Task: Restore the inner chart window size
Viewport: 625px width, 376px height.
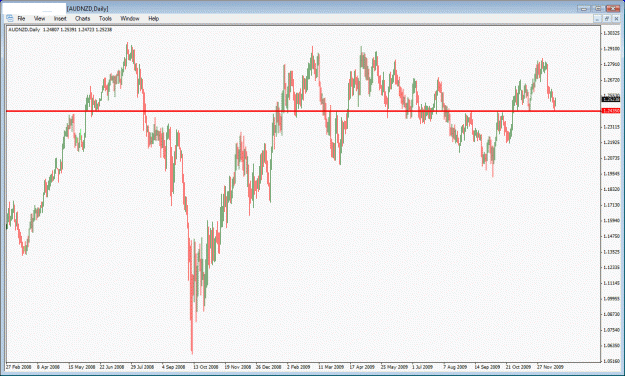Action: coord(606,19)
